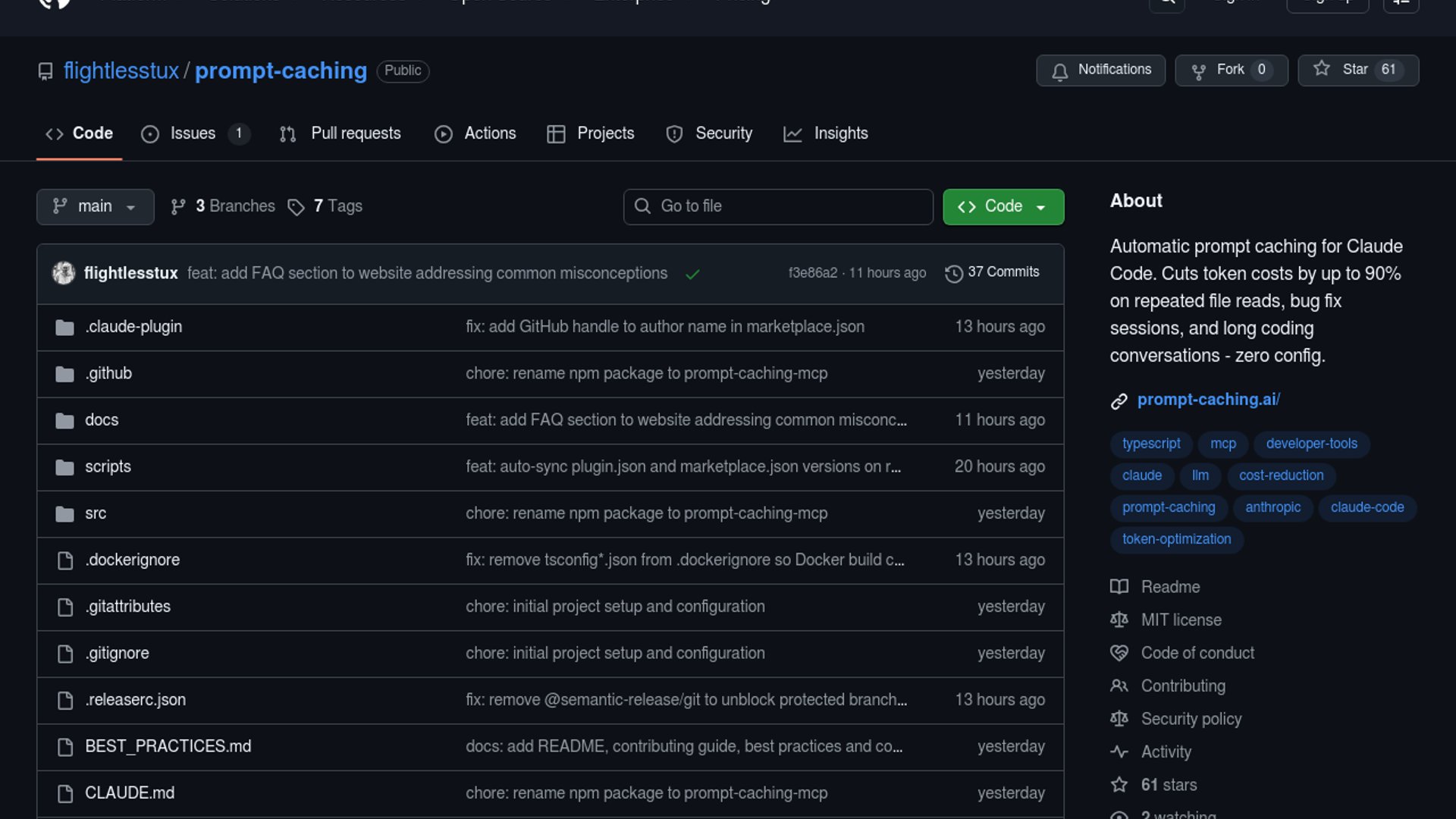Open the Pull requests tab
The height and width of the screenshot is (819, 1456).
pos(355,133)
